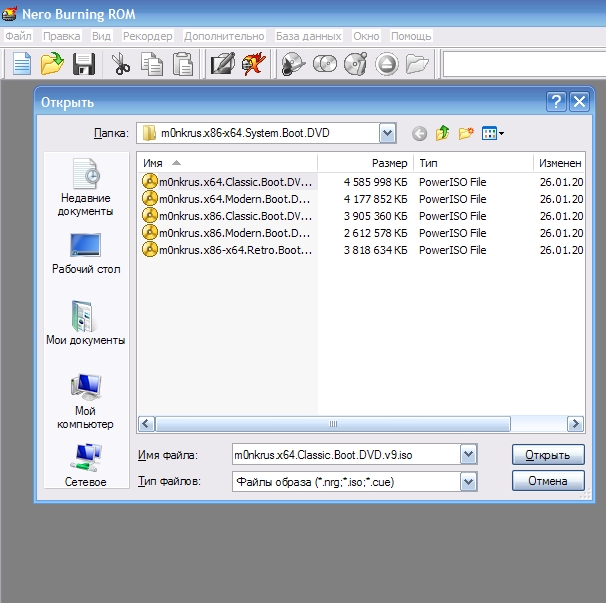Click the file list scroll left arrow

[146, 424]
